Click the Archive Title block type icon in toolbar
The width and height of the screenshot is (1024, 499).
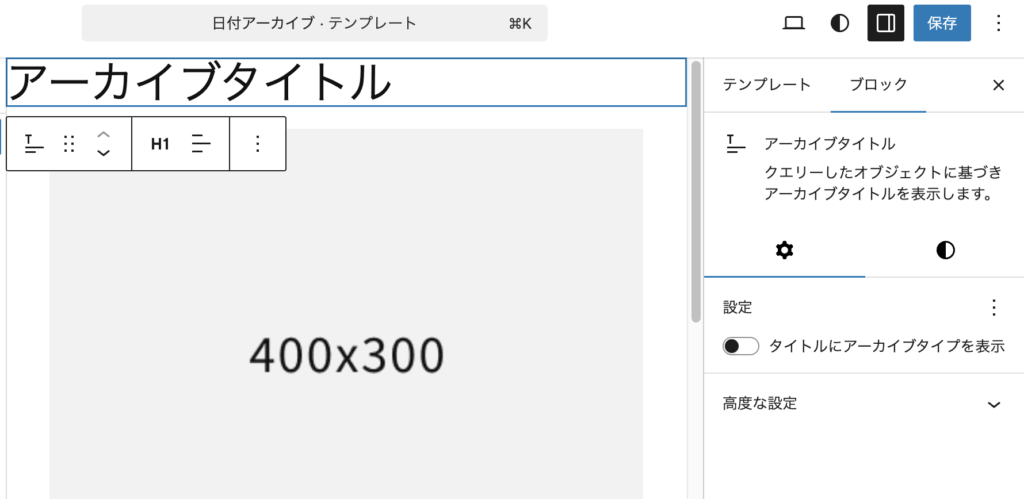[34, 144]
